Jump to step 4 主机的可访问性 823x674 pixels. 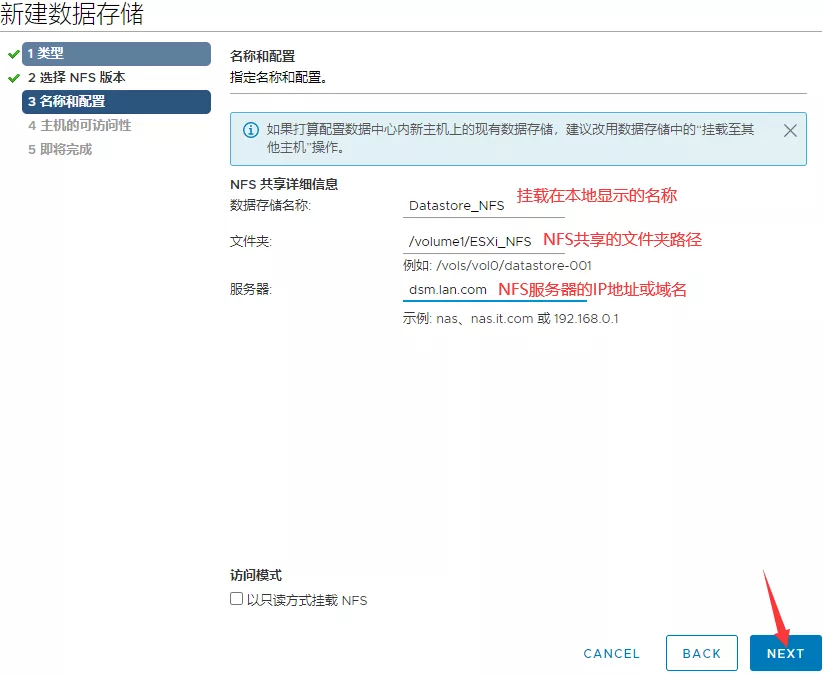pos(80,125)
